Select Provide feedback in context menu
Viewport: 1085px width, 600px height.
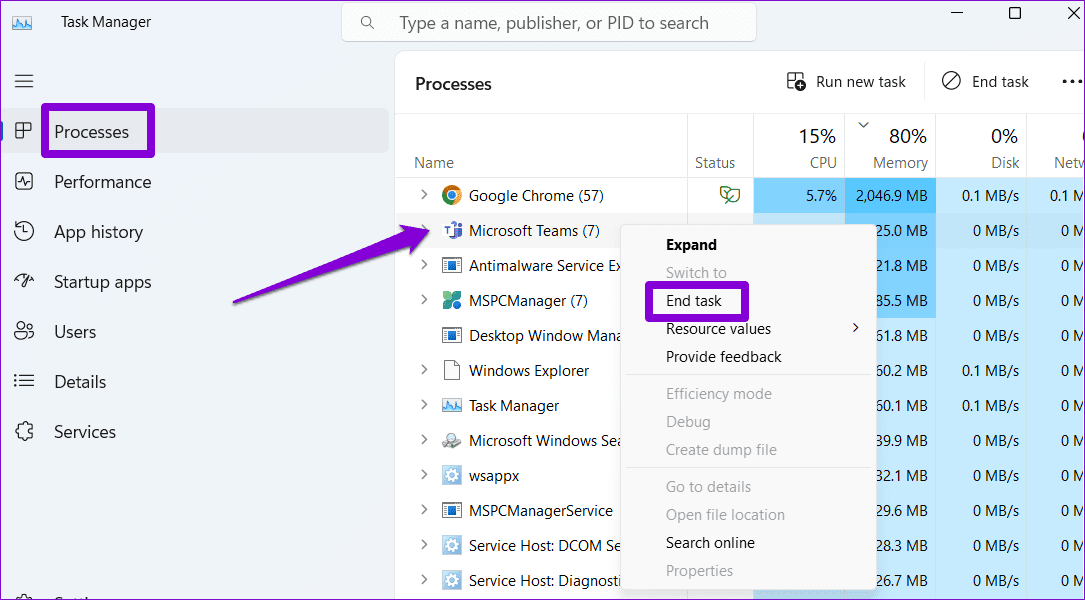pyautogui.click(x=724, y=357)
